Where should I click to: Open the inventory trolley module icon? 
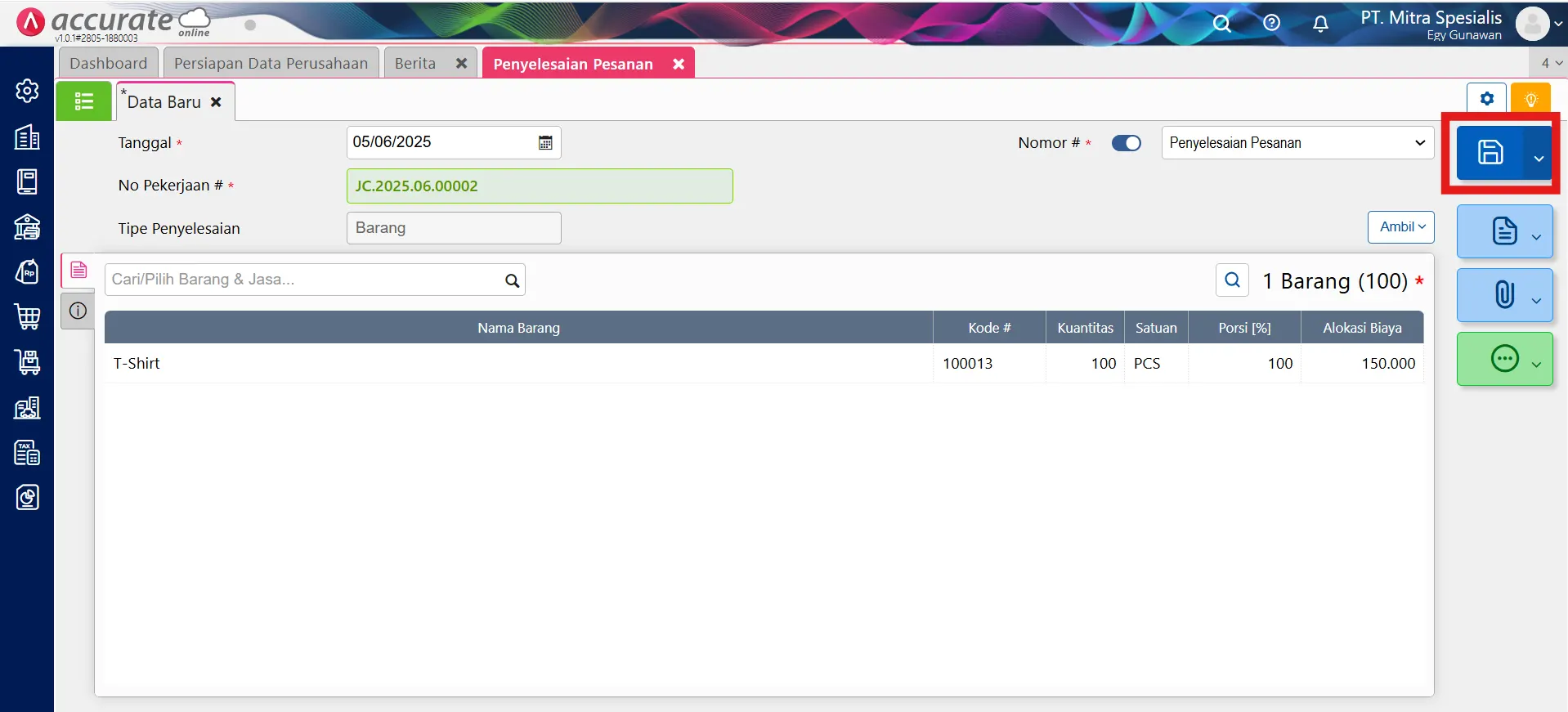(27, 361)
